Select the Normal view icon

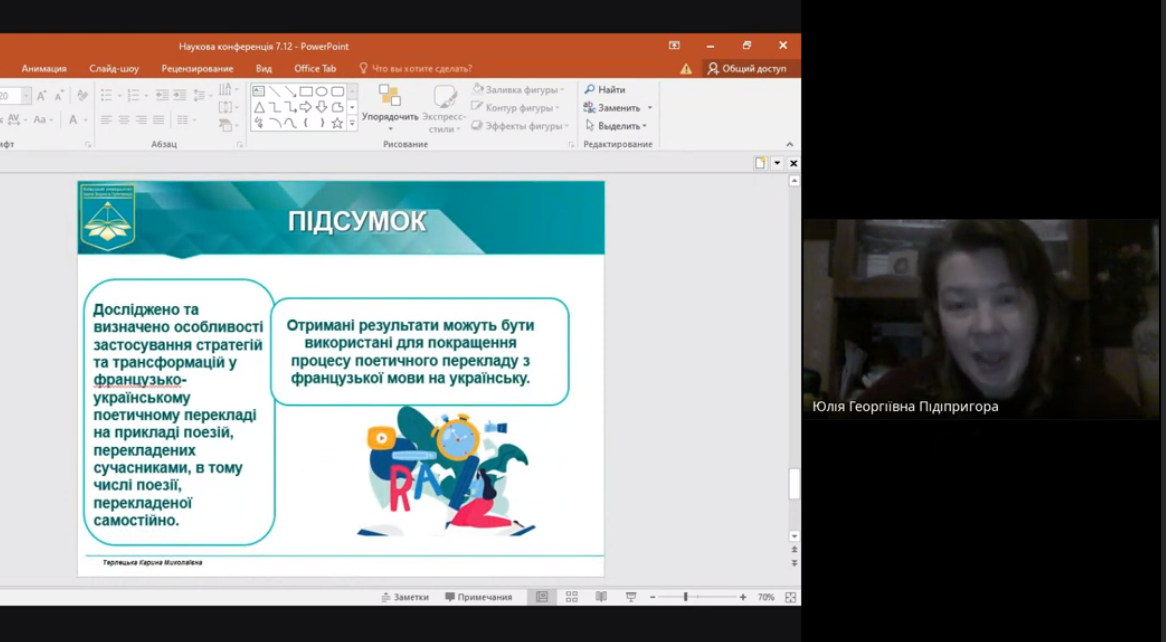(x=542, y=597)
